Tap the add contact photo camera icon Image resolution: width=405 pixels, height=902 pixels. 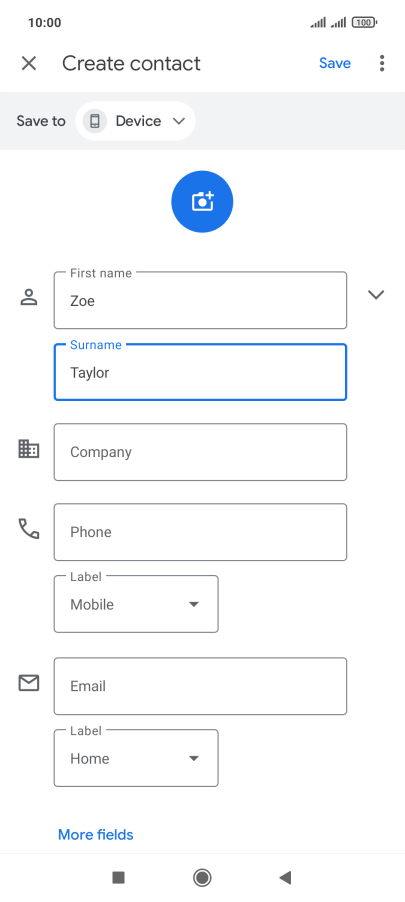coord(202,201)
